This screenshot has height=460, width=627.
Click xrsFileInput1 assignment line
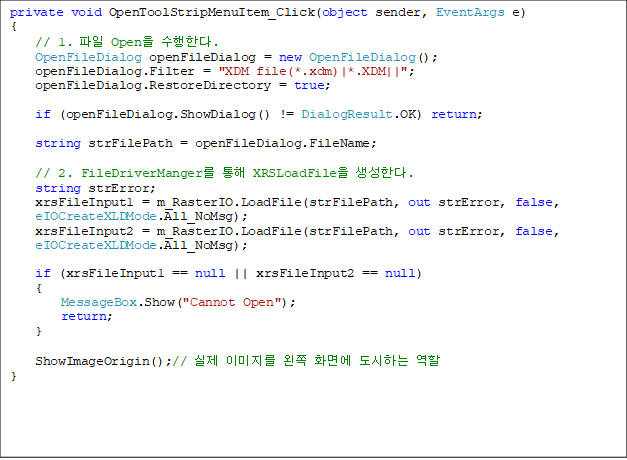(297, 202)
